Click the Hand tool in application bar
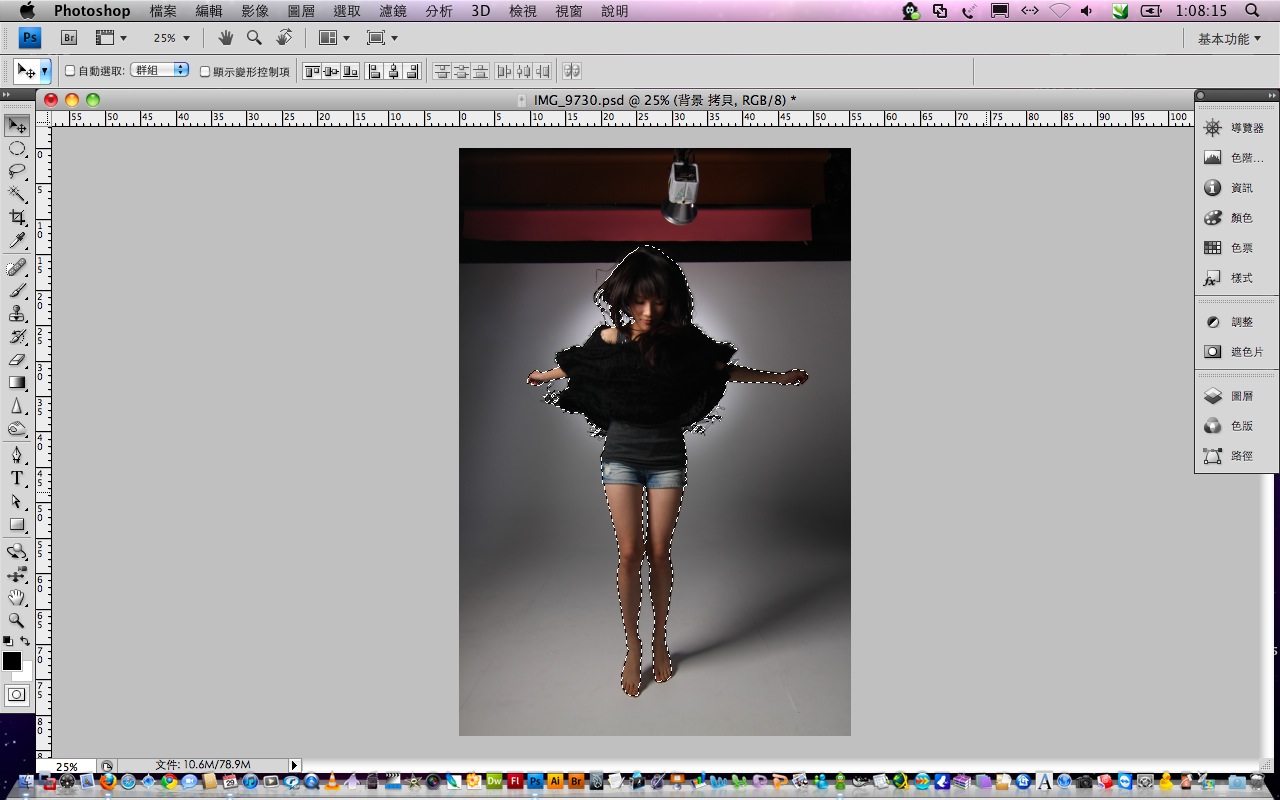This screenshot has width=1280, height=800. point(226,38)
